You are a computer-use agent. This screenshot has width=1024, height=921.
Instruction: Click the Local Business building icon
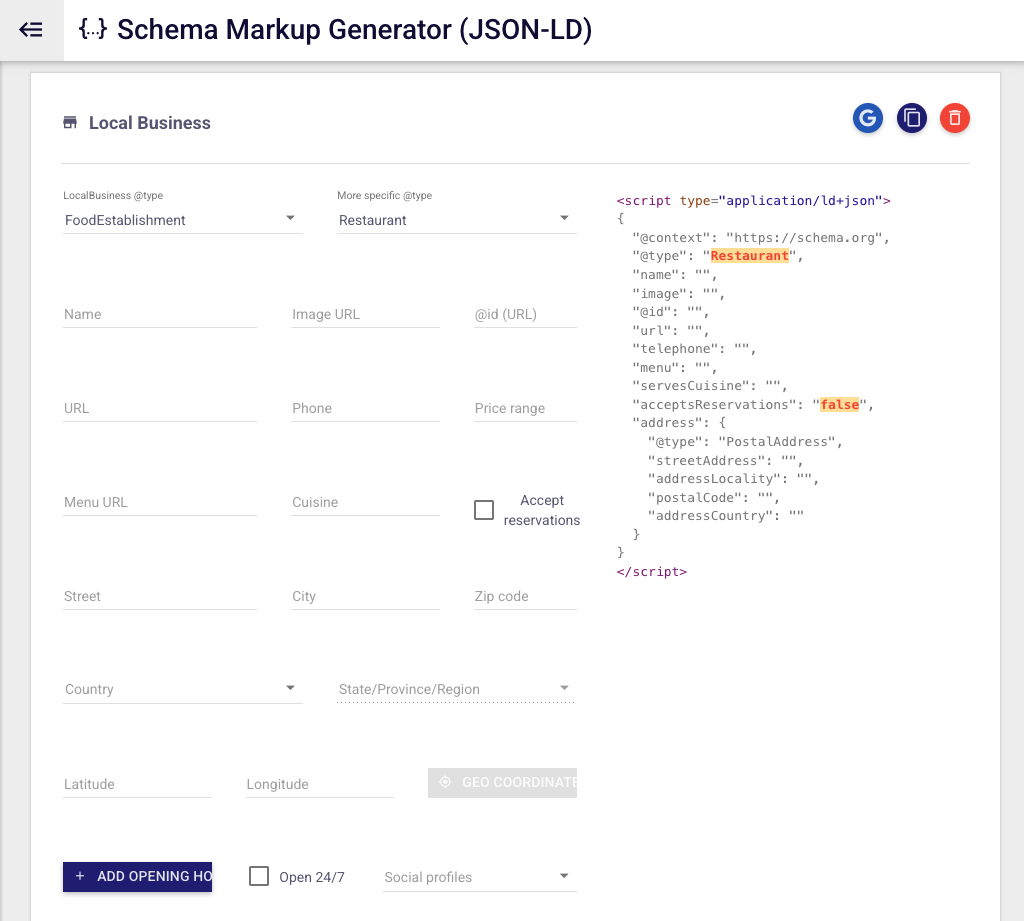tap(70, 121)
